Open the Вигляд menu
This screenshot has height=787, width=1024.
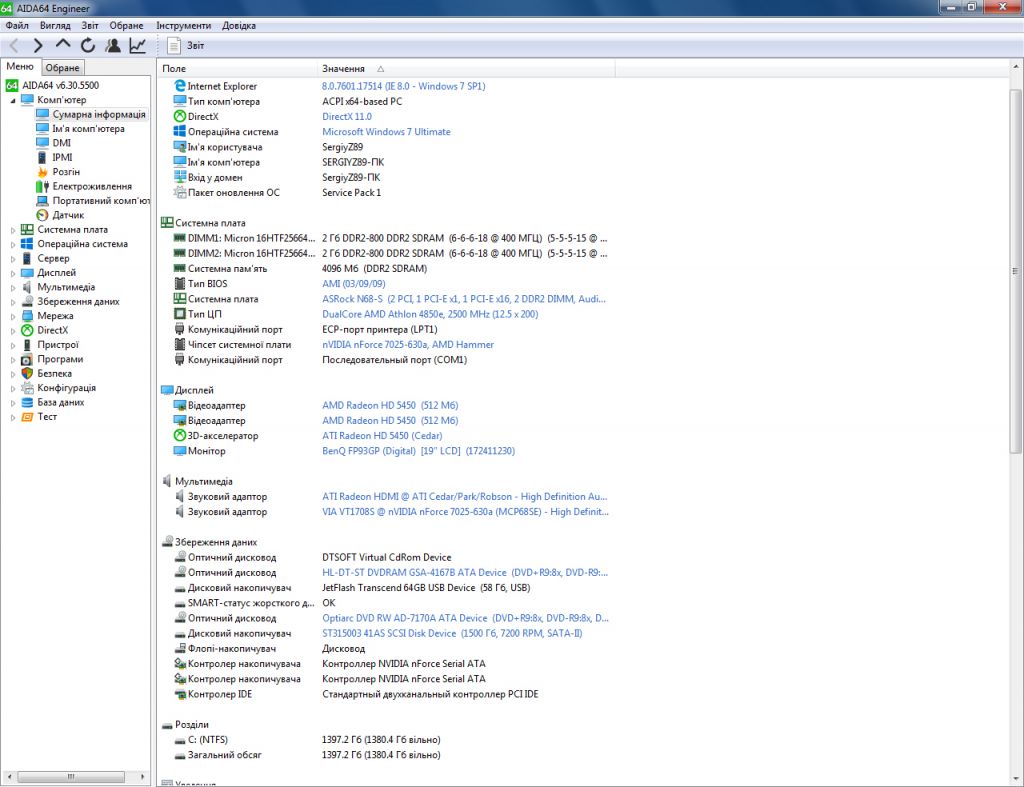point(55,25)
